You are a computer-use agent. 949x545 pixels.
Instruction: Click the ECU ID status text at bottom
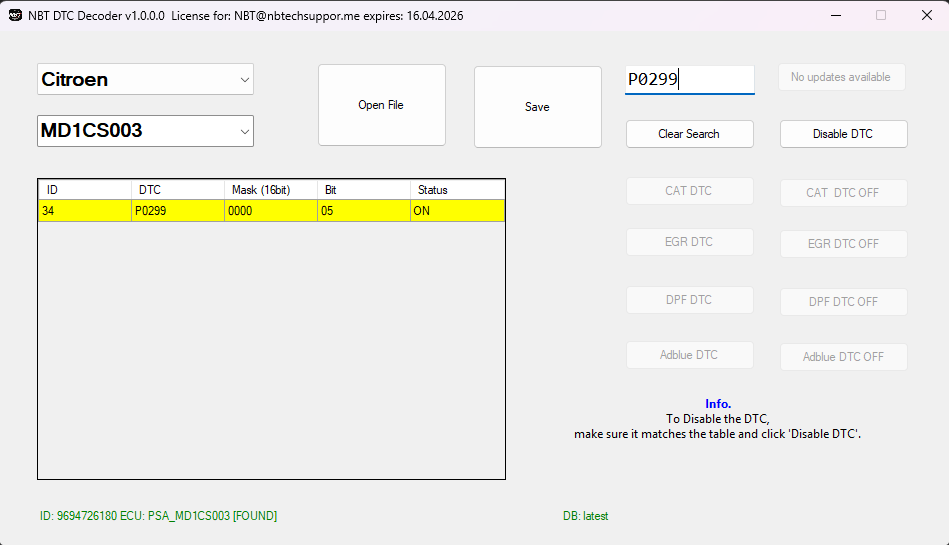[159, 516]
